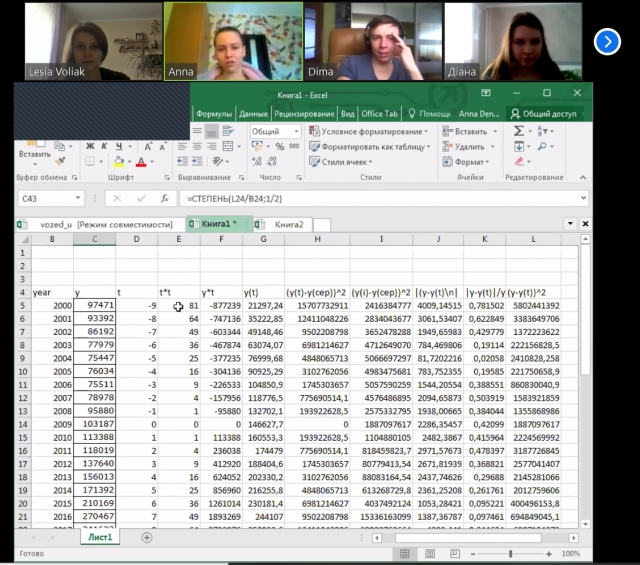This screenshot has height=565, width=640.
Task: Align text right
Action: 211,147
